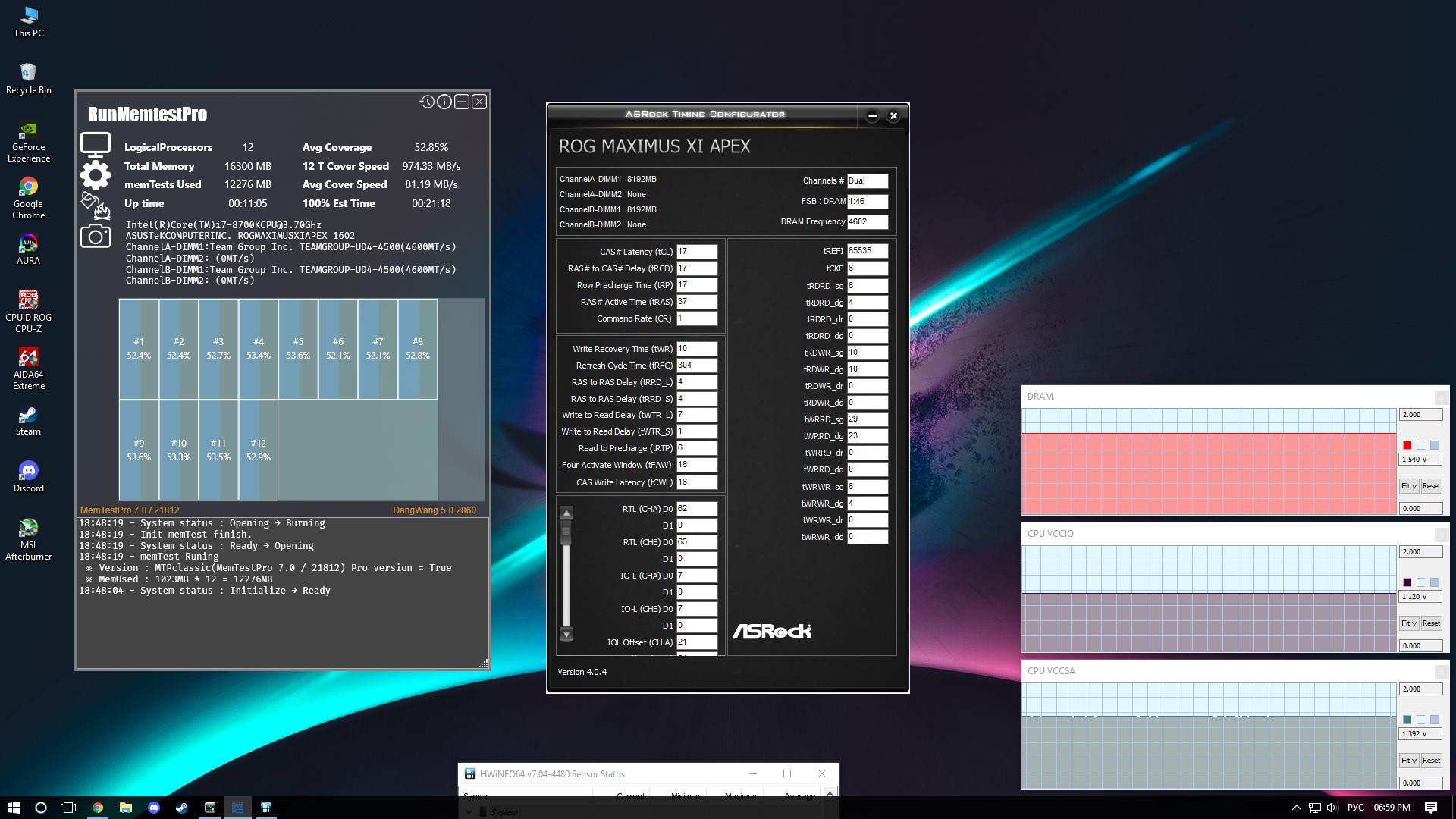Click the dark purple CPU VCCIO color swatch
Screen dimensions: 1456x819
tap(1407, 582)
